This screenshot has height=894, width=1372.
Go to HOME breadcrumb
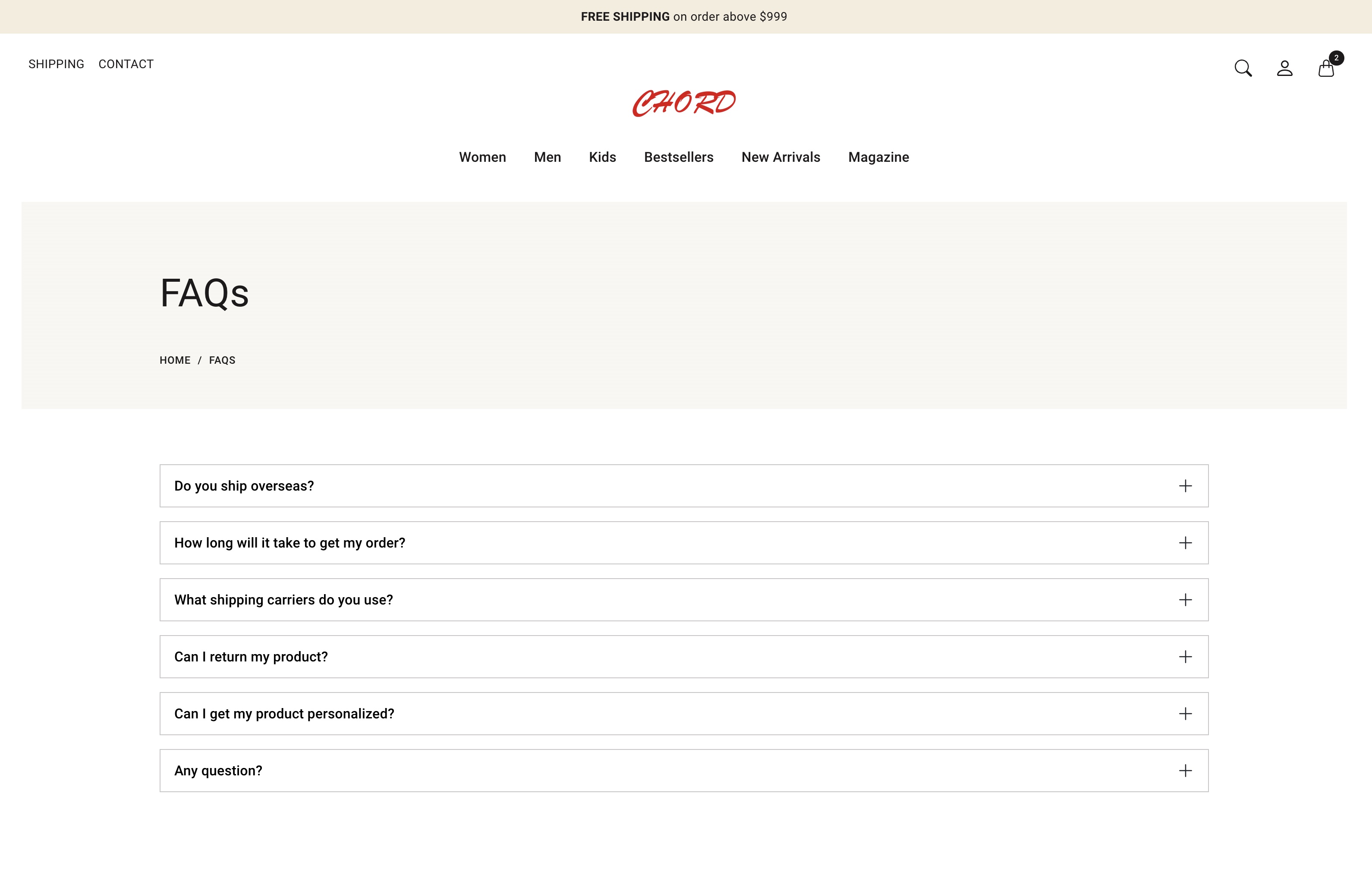[x=175, y=360]
